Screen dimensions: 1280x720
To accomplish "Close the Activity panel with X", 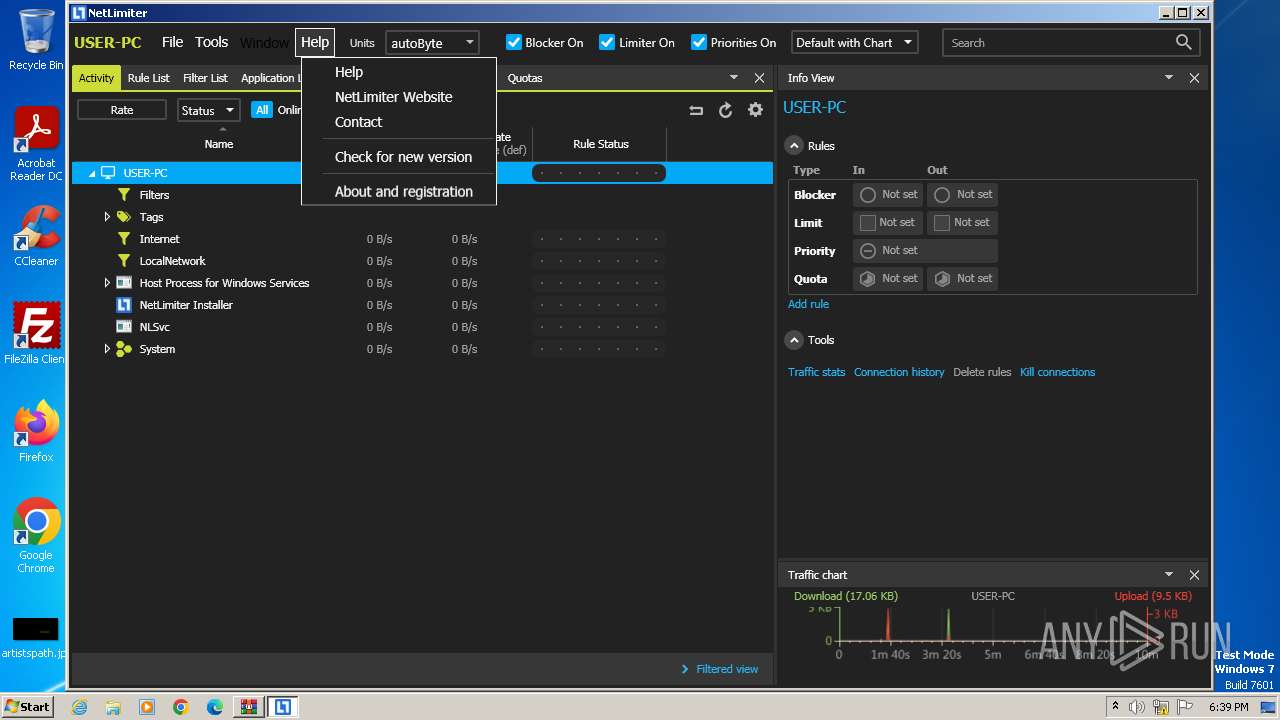I will point(759,78).
